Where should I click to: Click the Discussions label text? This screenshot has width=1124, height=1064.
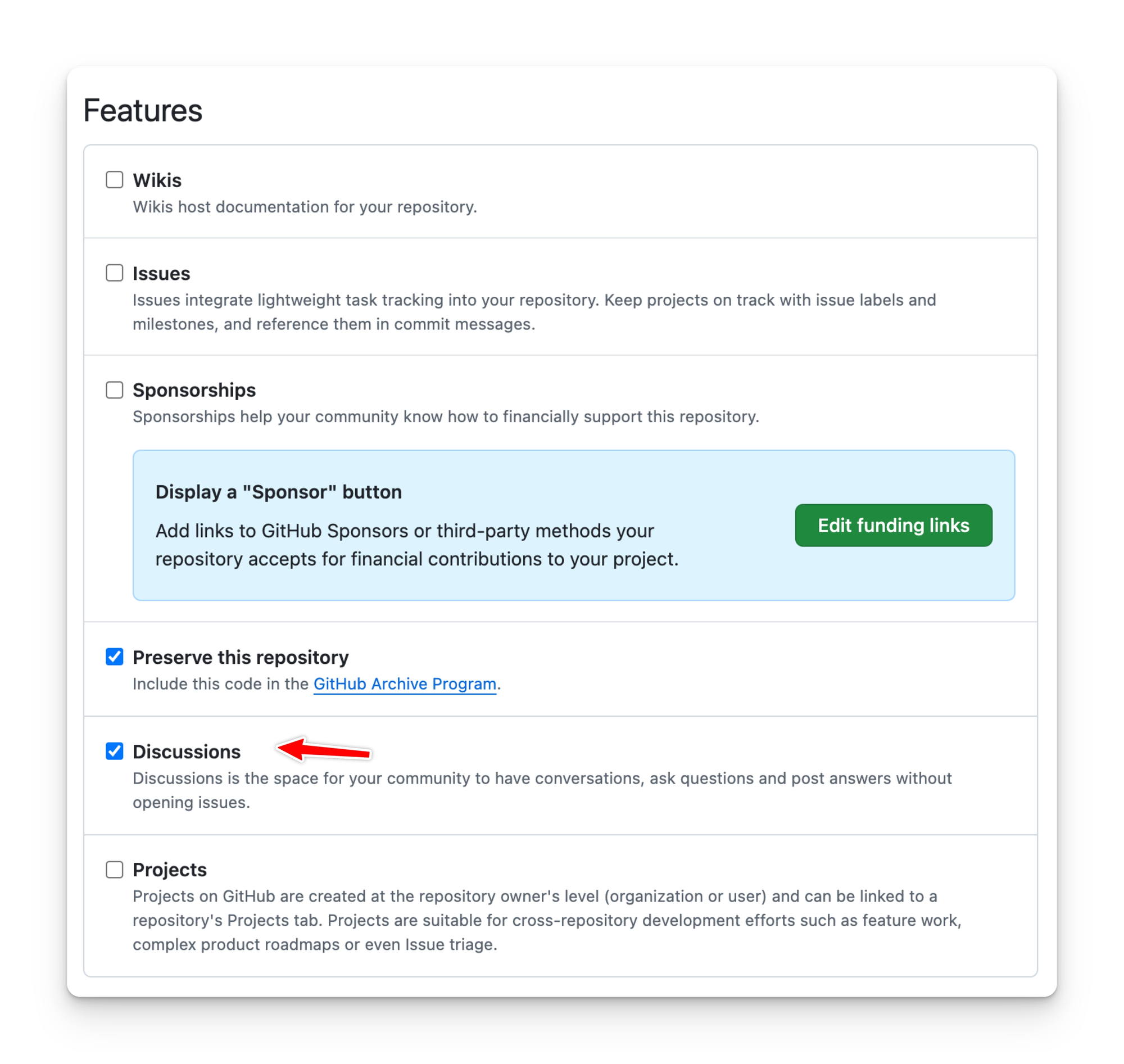tap(187, 751)
